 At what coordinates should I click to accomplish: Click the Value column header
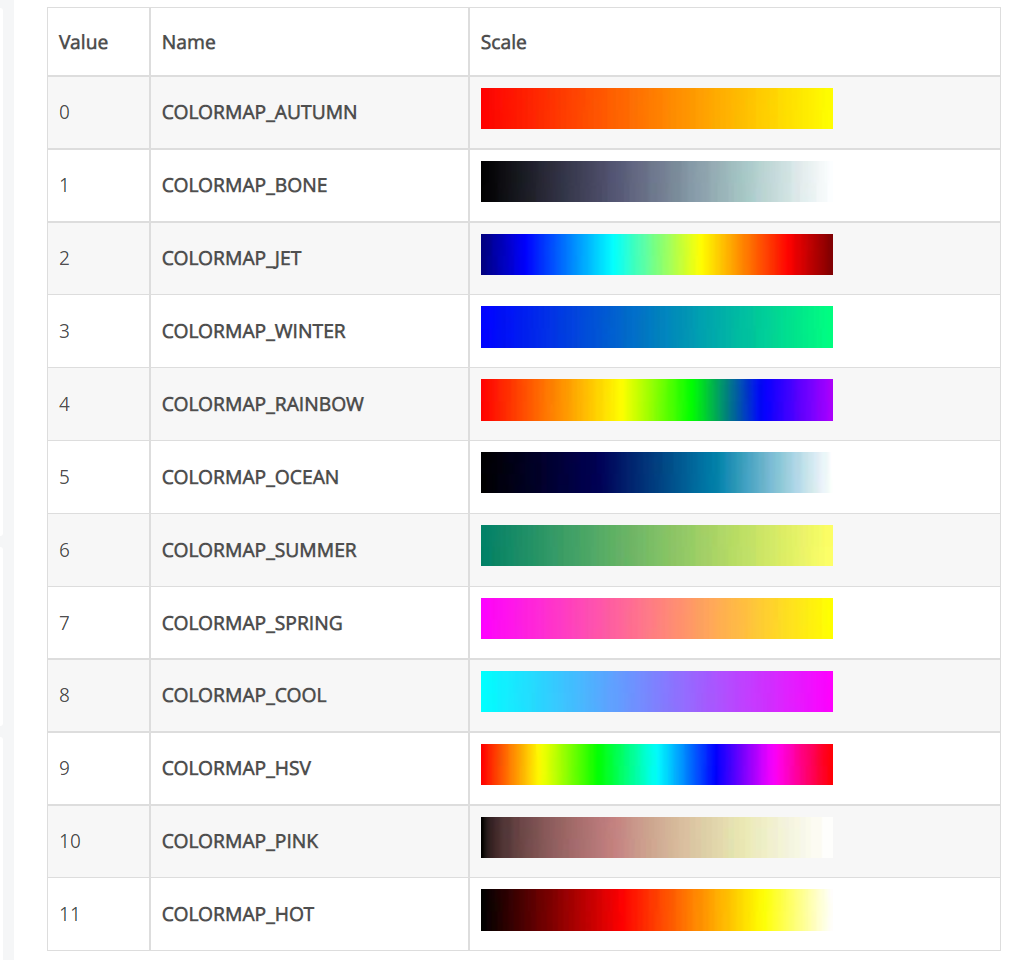[x=84, y=42]
